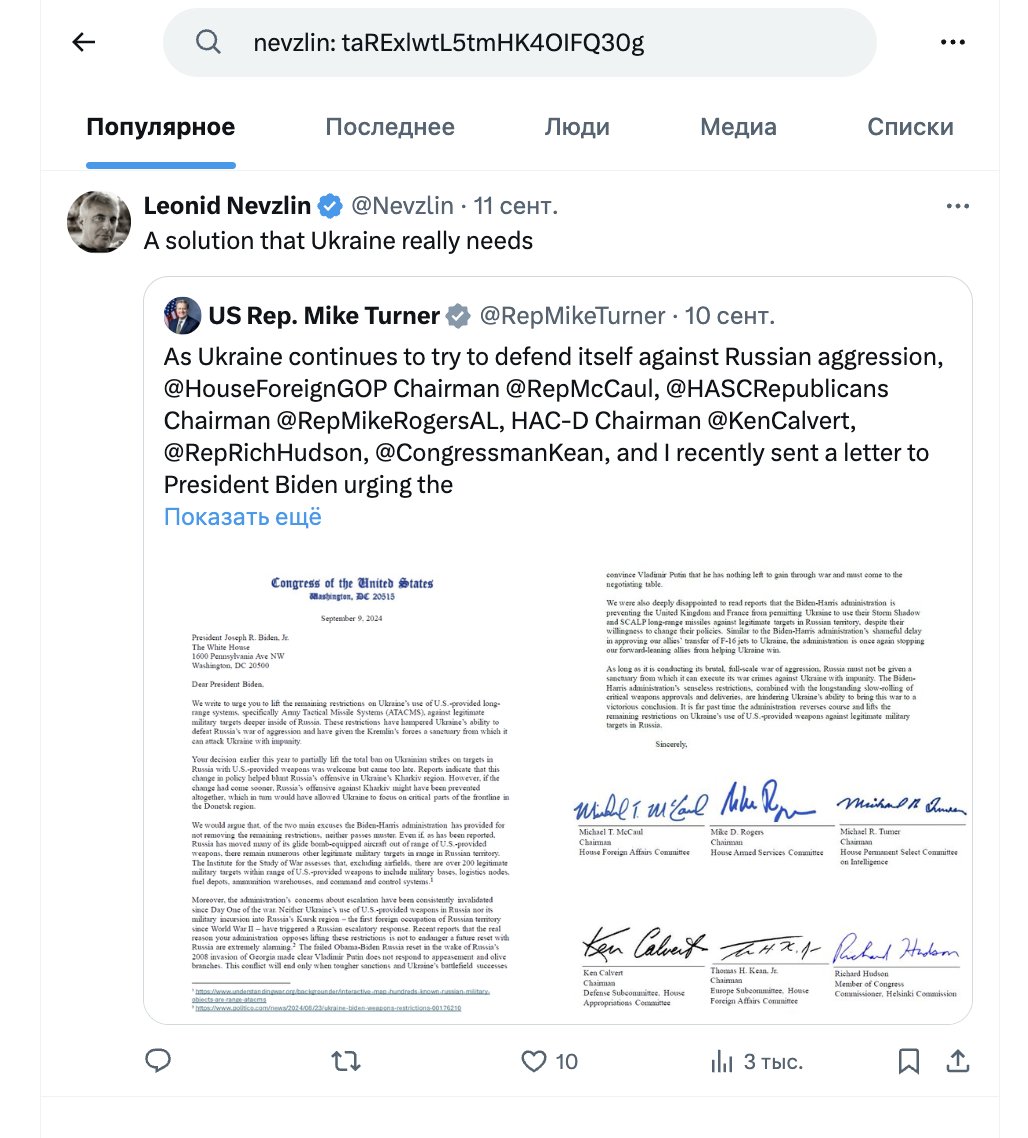Switch to the Последнее tab
This screenshot has width=1028, height=1138.
(390, 127)
